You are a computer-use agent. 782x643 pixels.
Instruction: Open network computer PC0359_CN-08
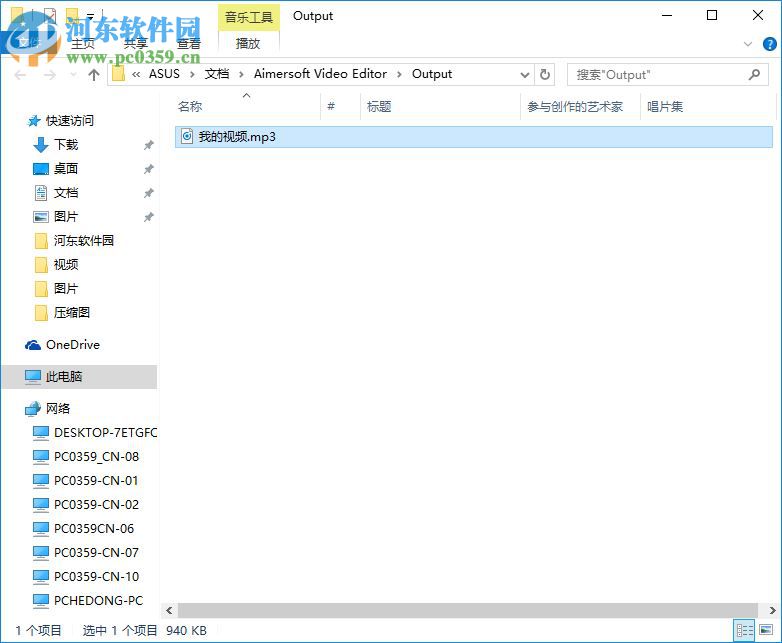pos(96,456)
